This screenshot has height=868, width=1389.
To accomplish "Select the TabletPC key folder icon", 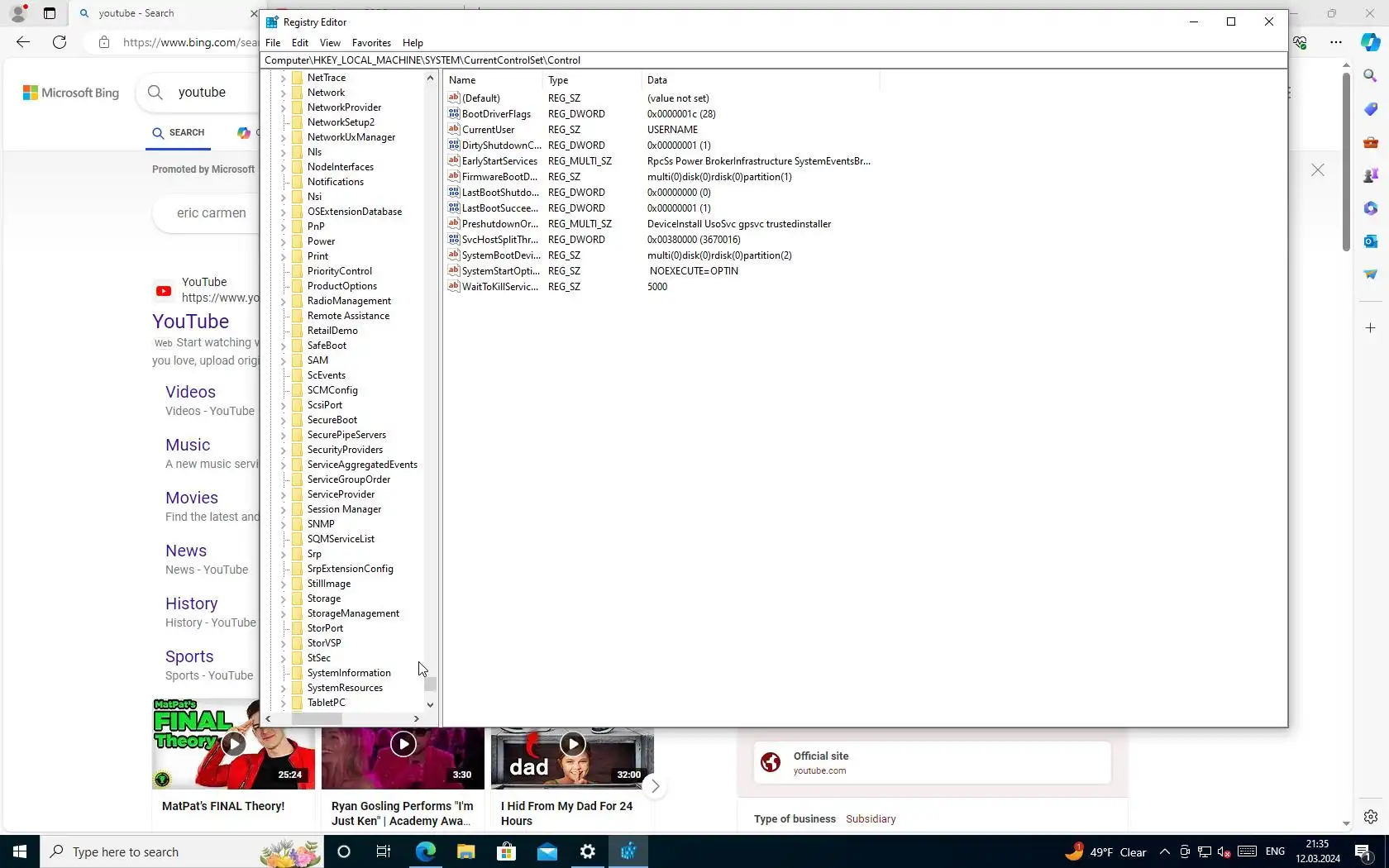I will (298, 703).
